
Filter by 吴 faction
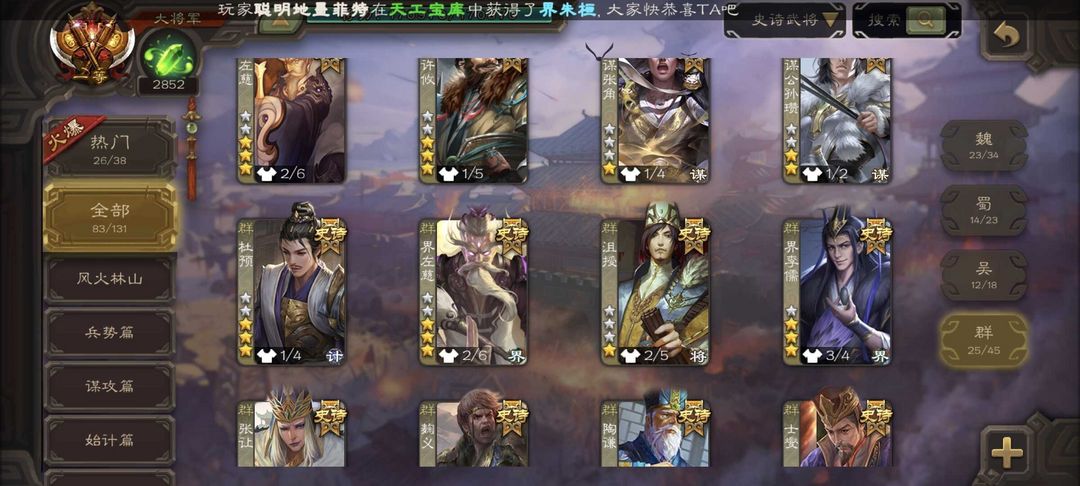(x=984, y=275)
